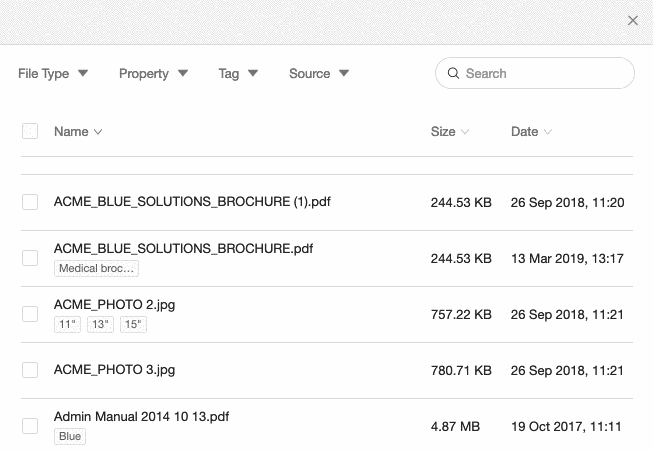
Task: Sort files by Size column
Action: 450,132
